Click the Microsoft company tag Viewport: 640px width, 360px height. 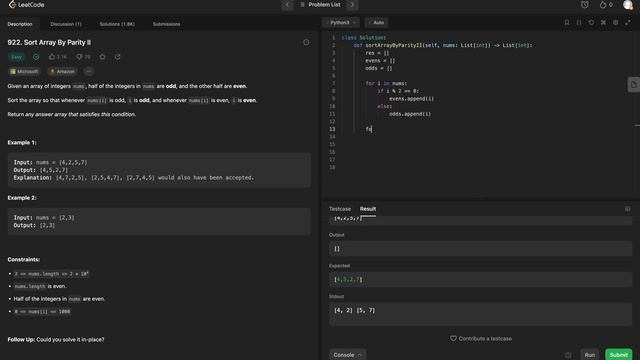(x=24, y=71)
